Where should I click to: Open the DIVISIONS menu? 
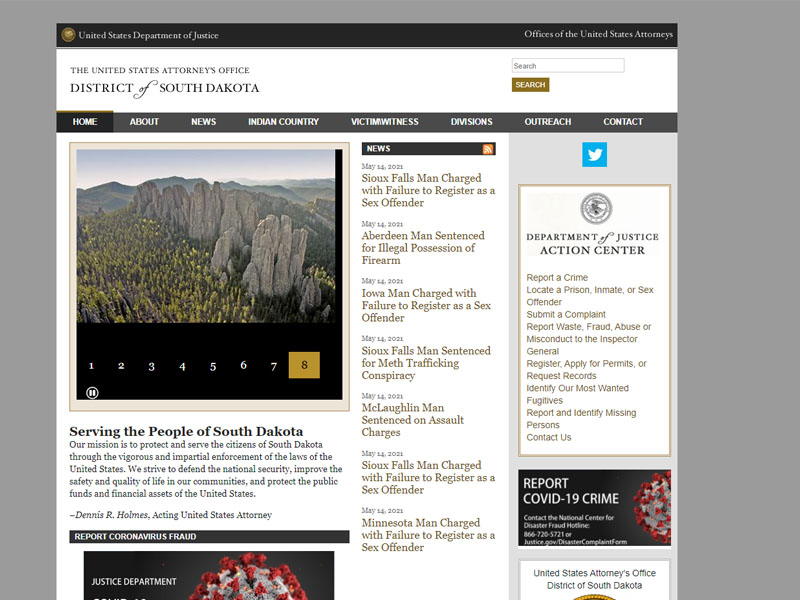click(x=470, y=121)
